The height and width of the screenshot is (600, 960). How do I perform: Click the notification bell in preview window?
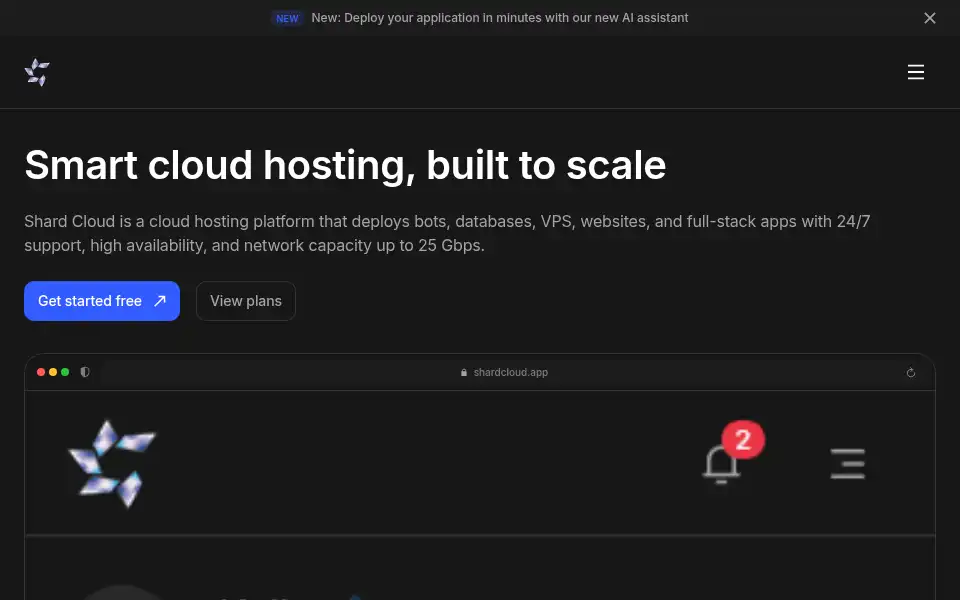pyautogui.click(x=721, y=464)
